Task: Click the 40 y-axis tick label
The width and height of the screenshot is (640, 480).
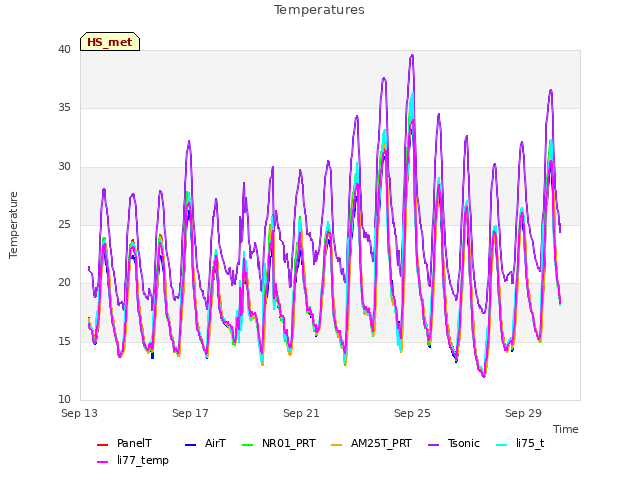Action: [x=64, y=49]
